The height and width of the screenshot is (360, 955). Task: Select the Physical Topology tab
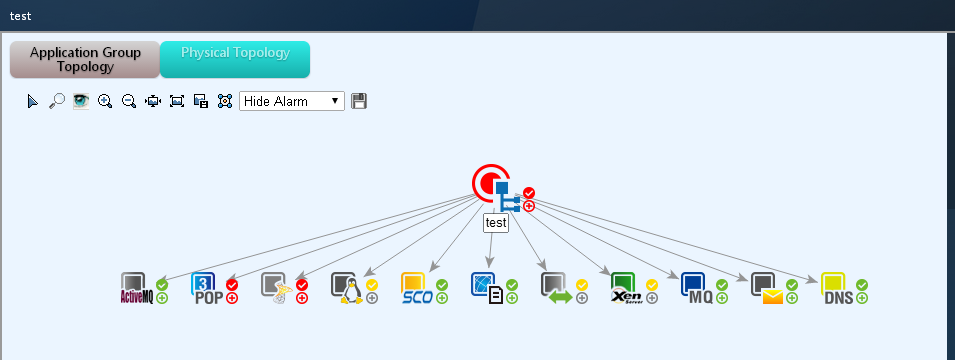pyautogui.click(x=235, y=60)
